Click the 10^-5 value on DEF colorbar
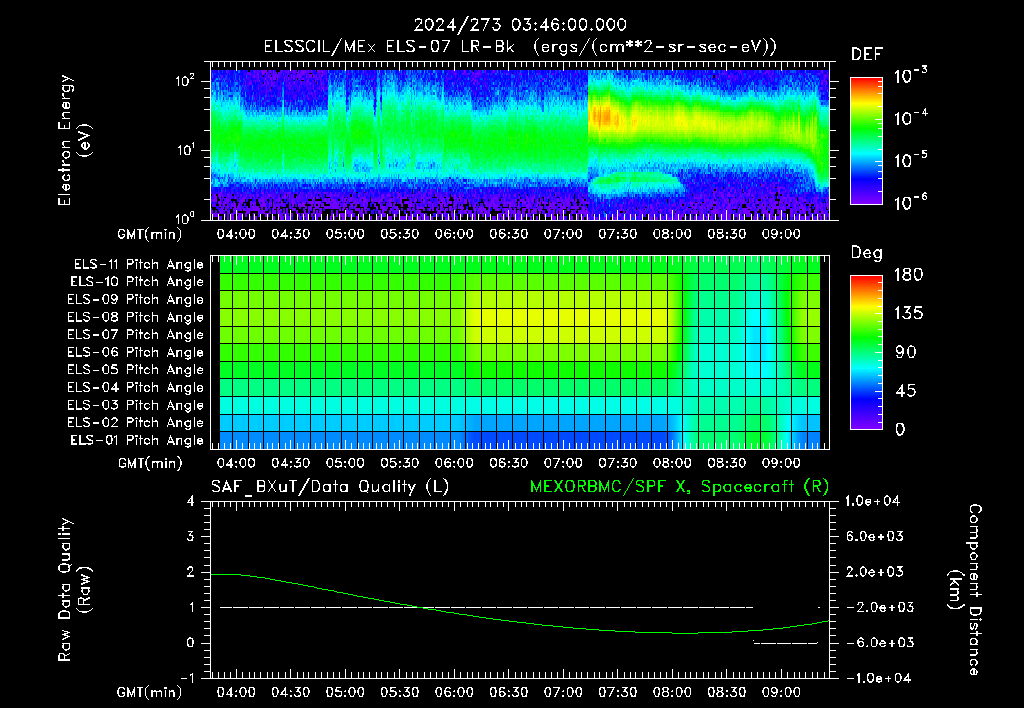This screenshot has width=1024, height=708. click(910, 160)
